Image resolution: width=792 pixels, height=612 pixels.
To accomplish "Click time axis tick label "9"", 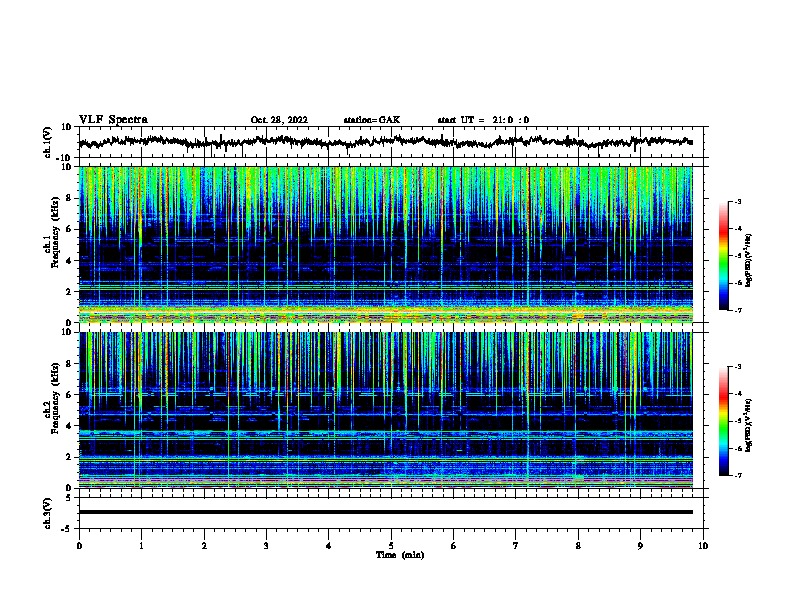I will click(x=640, y=546).
